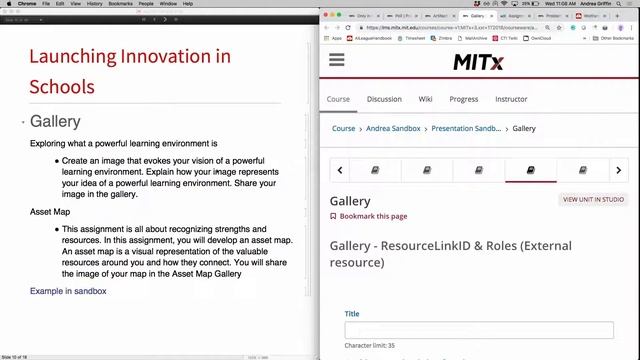Open the Other Bookmarks folder
Viewport: 640px width, 360px height.
613,38
